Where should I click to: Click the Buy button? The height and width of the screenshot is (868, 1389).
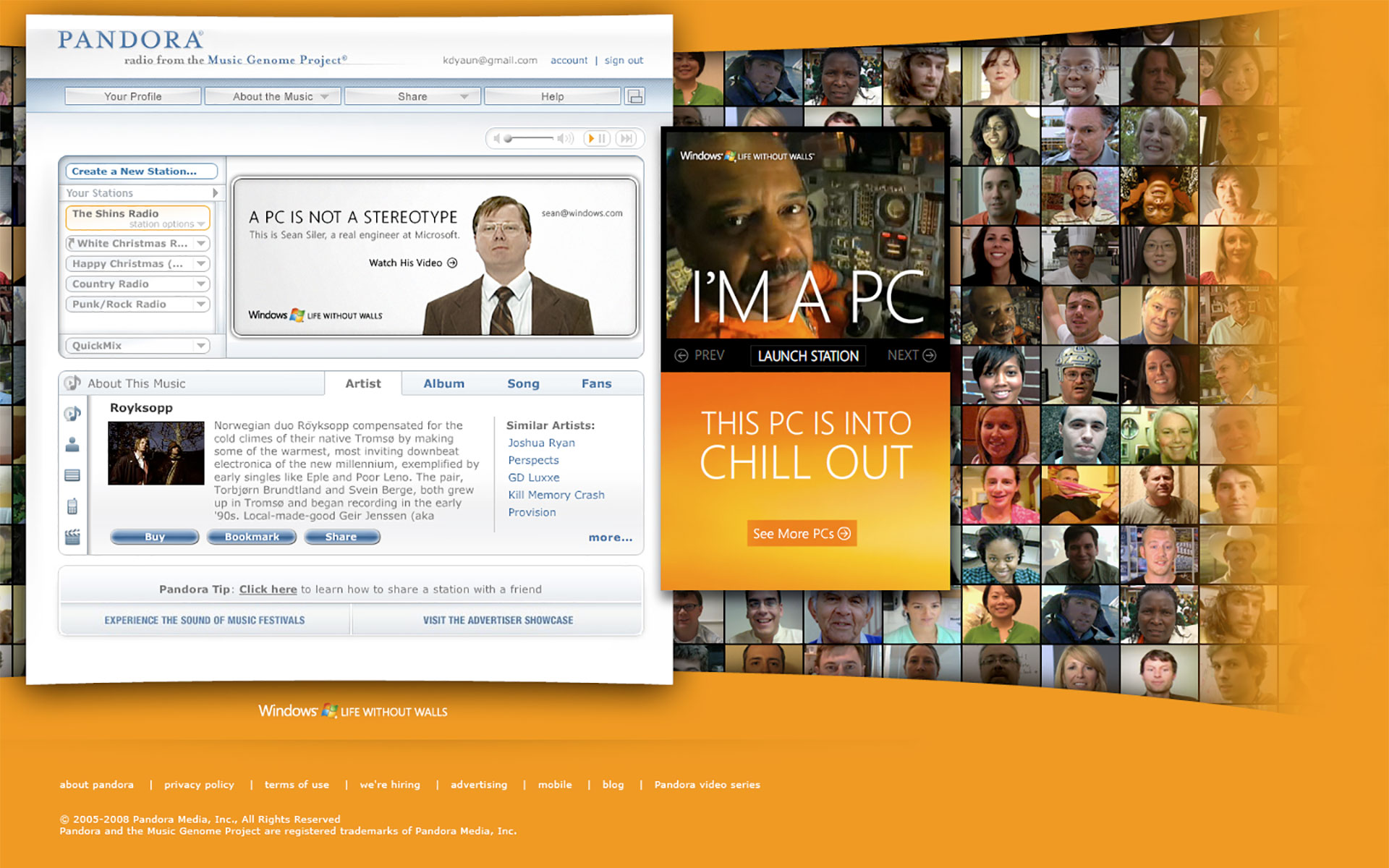point(154,537)
